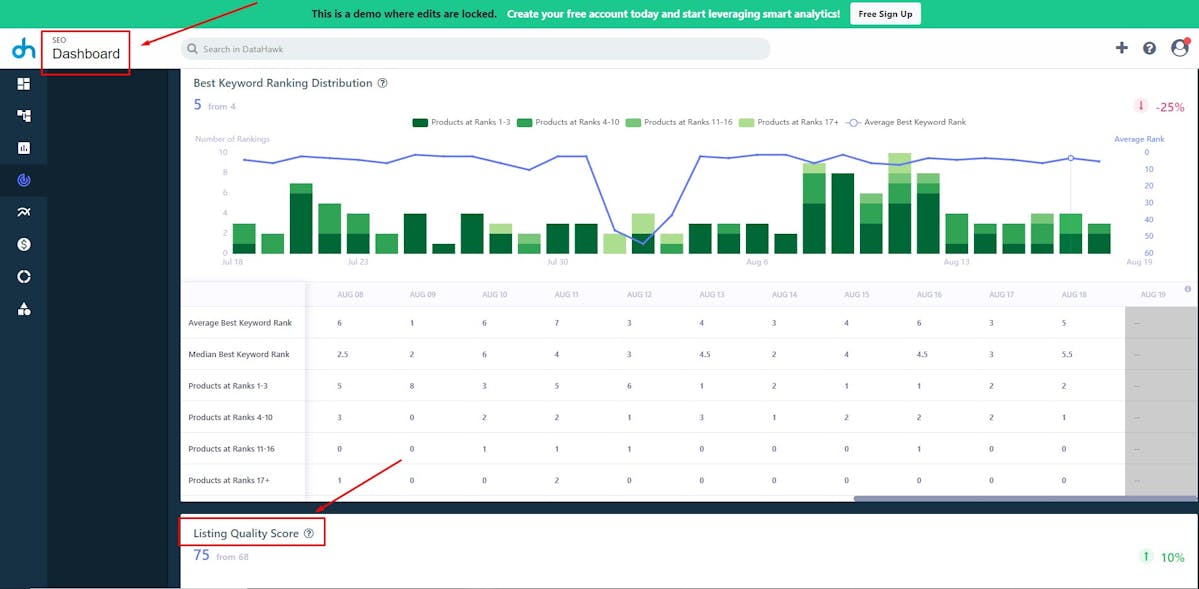The width and height of the screenshot is (1199, 589).
Task: Click help icon beside Listing Quality Score
Action: point(309,533)
